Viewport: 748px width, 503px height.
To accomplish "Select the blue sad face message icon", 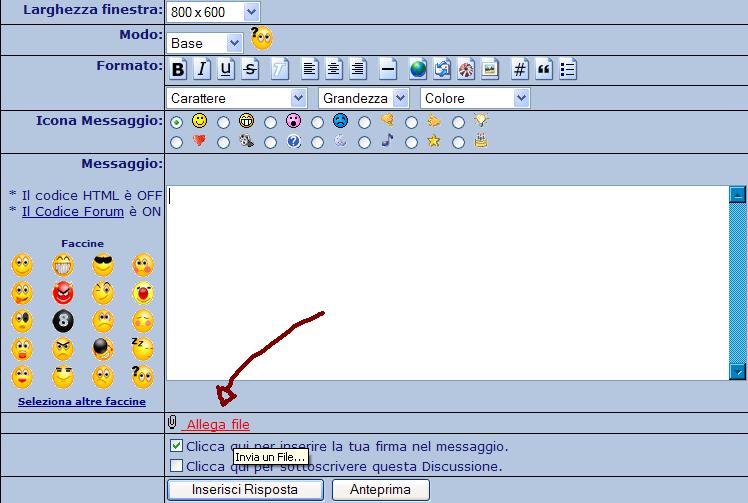I will [x=317, y=121].
